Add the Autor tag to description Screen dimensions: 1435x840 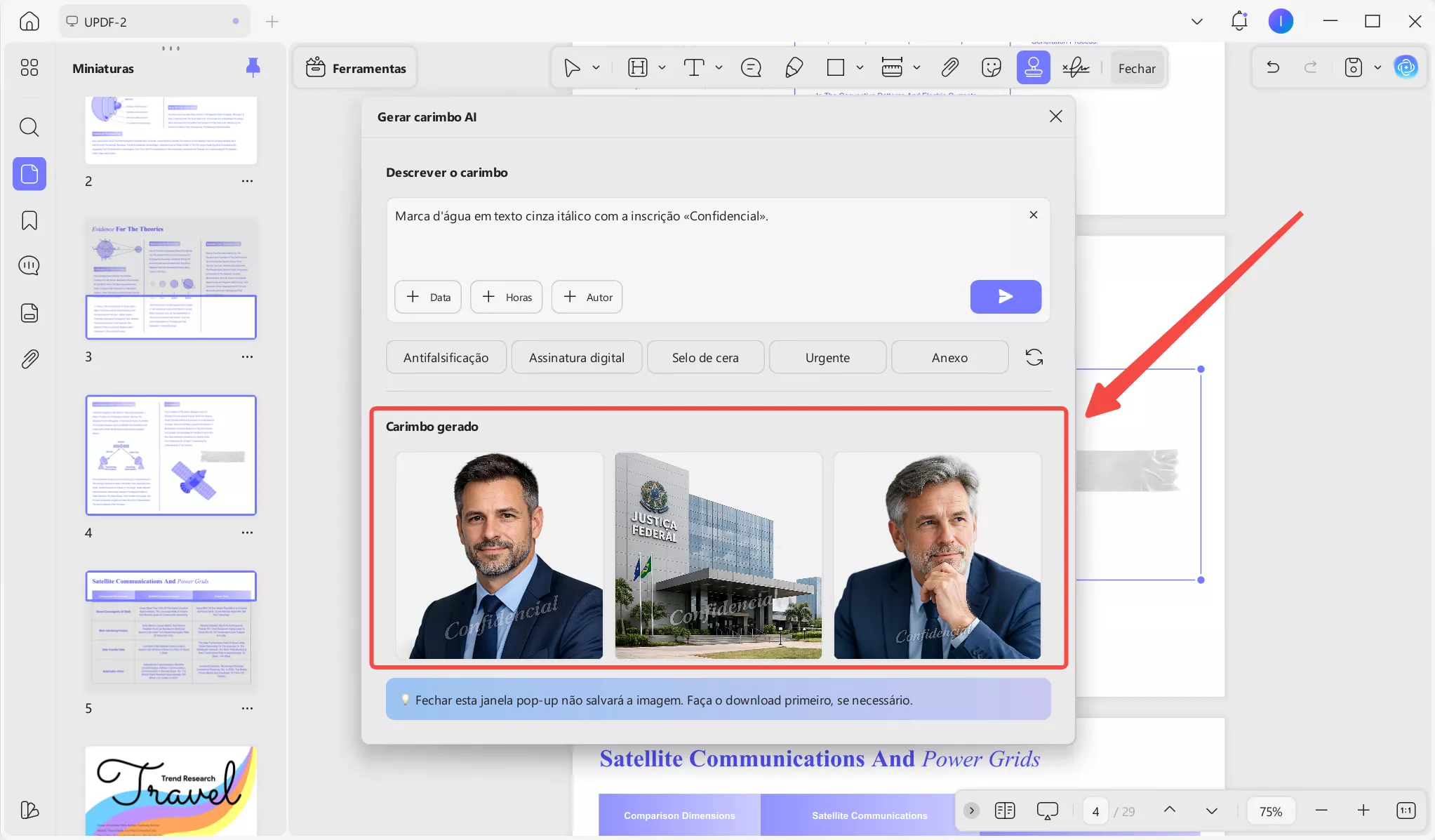(x=587, y=297)
